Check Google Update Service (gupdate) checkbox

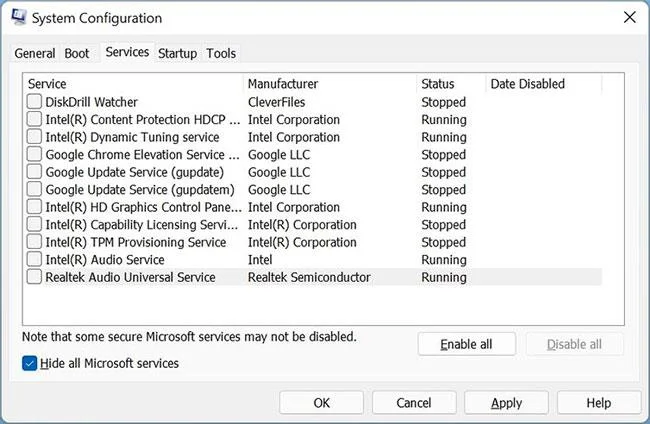(x=34, y=172)
